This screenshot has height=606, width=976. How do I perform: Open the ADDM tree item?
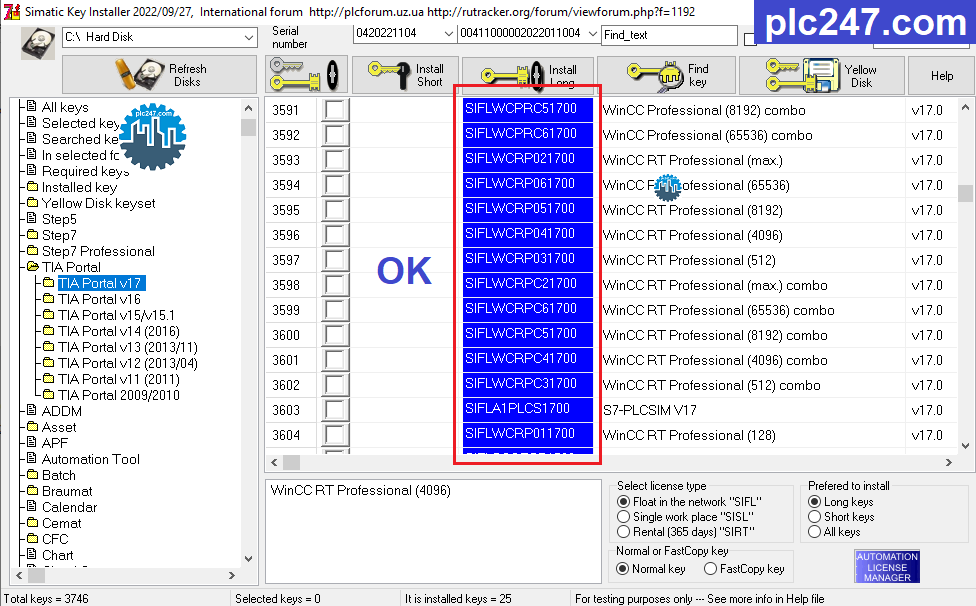tap(62, 411)
